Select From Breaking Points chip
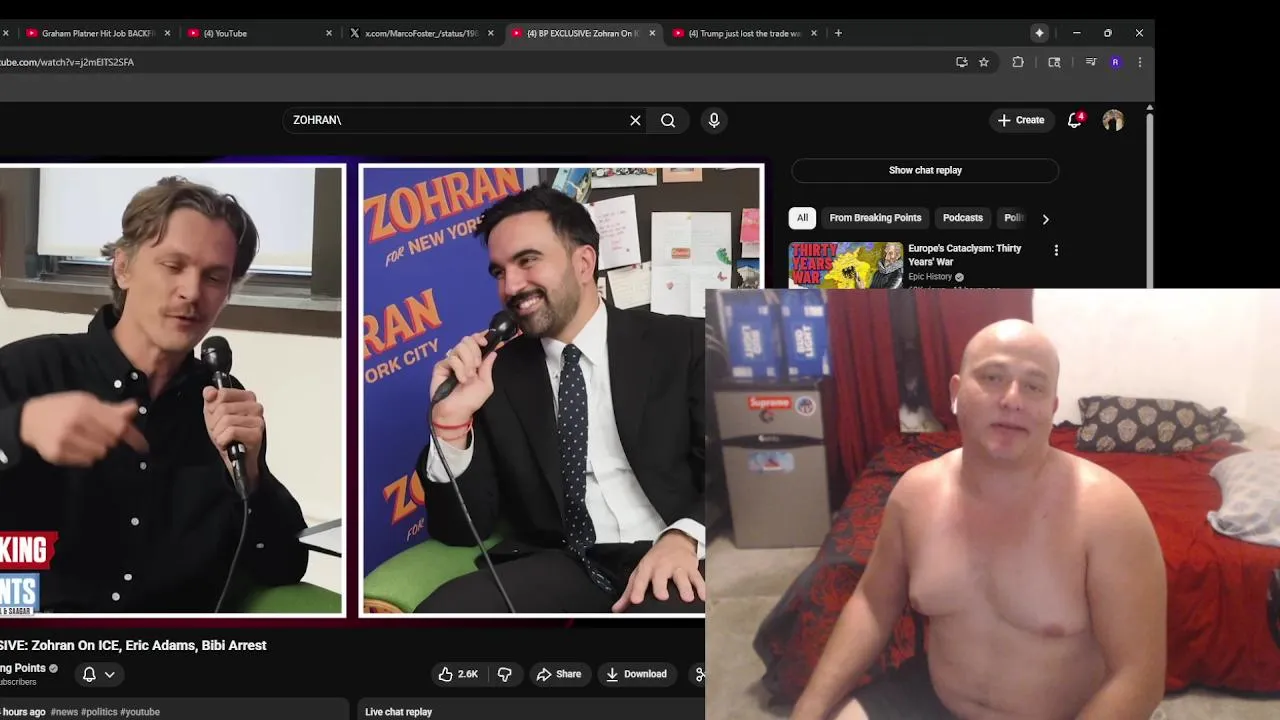The image size is (1280, 720). click(875, 218)
